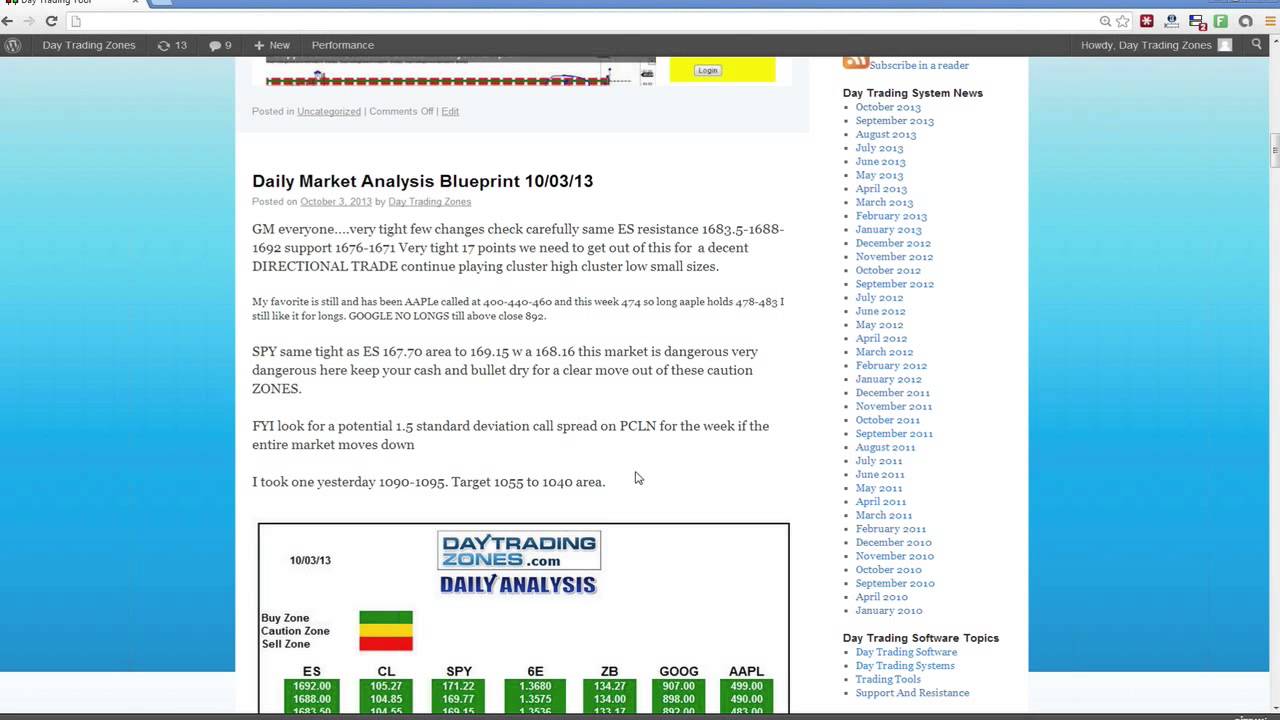Open the January 2013 archive
Image resolution: width=1280 pixels, height=720 pixels.
[x=888, y=229]
